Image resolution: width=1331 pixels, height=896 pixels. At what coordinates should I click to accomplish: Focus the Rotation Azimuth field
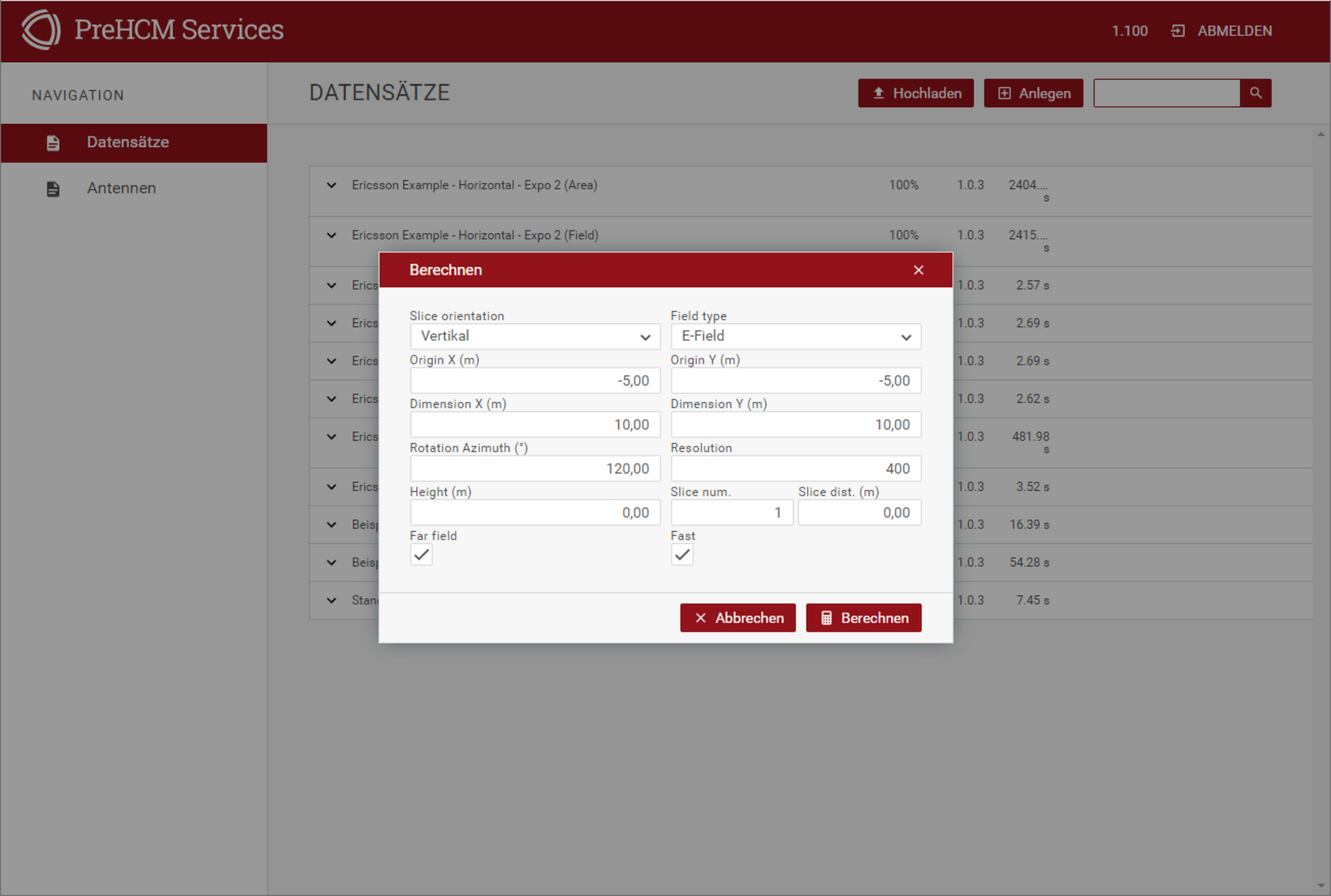point(535,468)
